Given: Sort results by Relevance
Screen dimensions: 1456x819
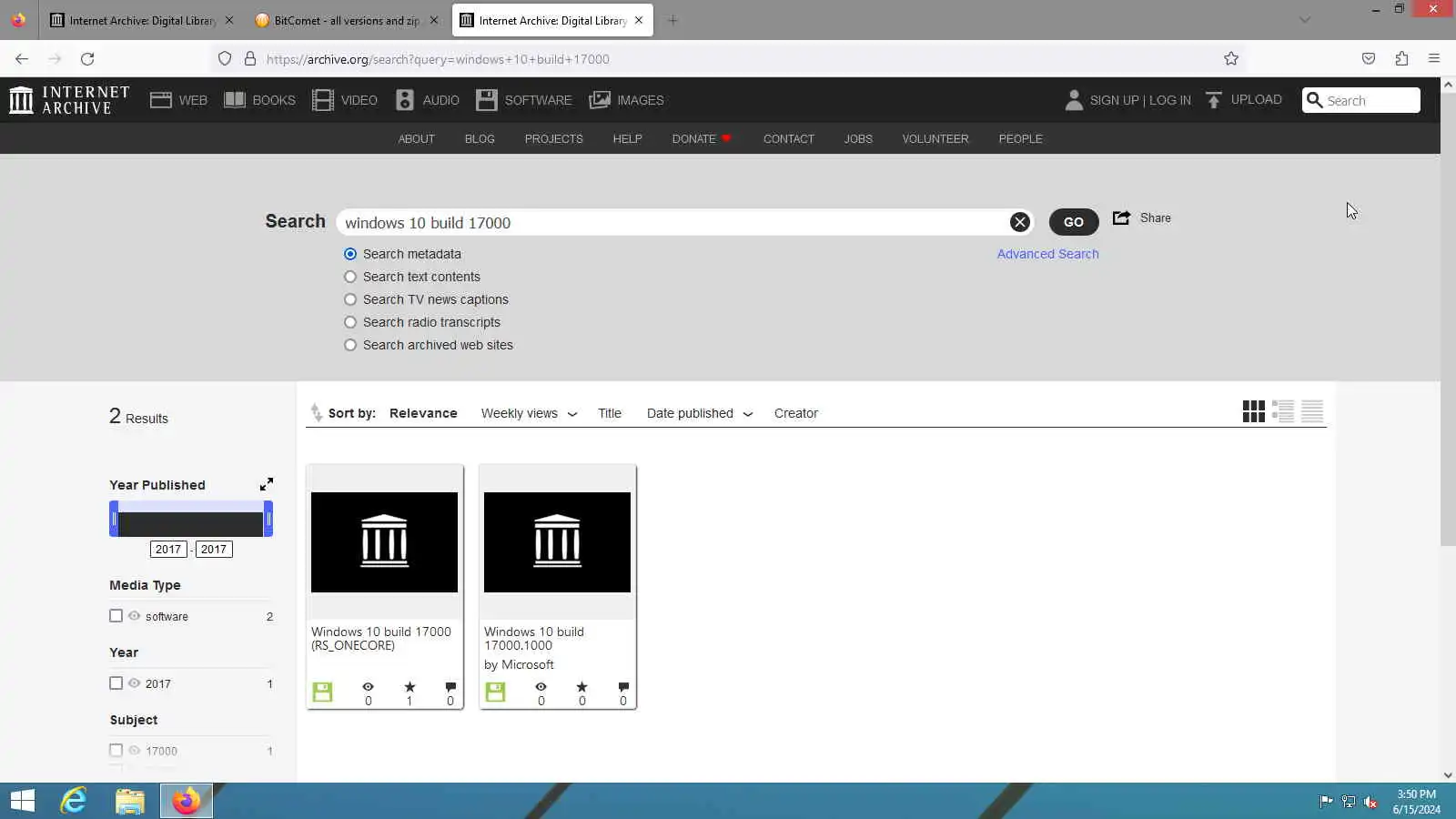Looking at the screenshot, I should pyautogui.click(x=423, y=413).
